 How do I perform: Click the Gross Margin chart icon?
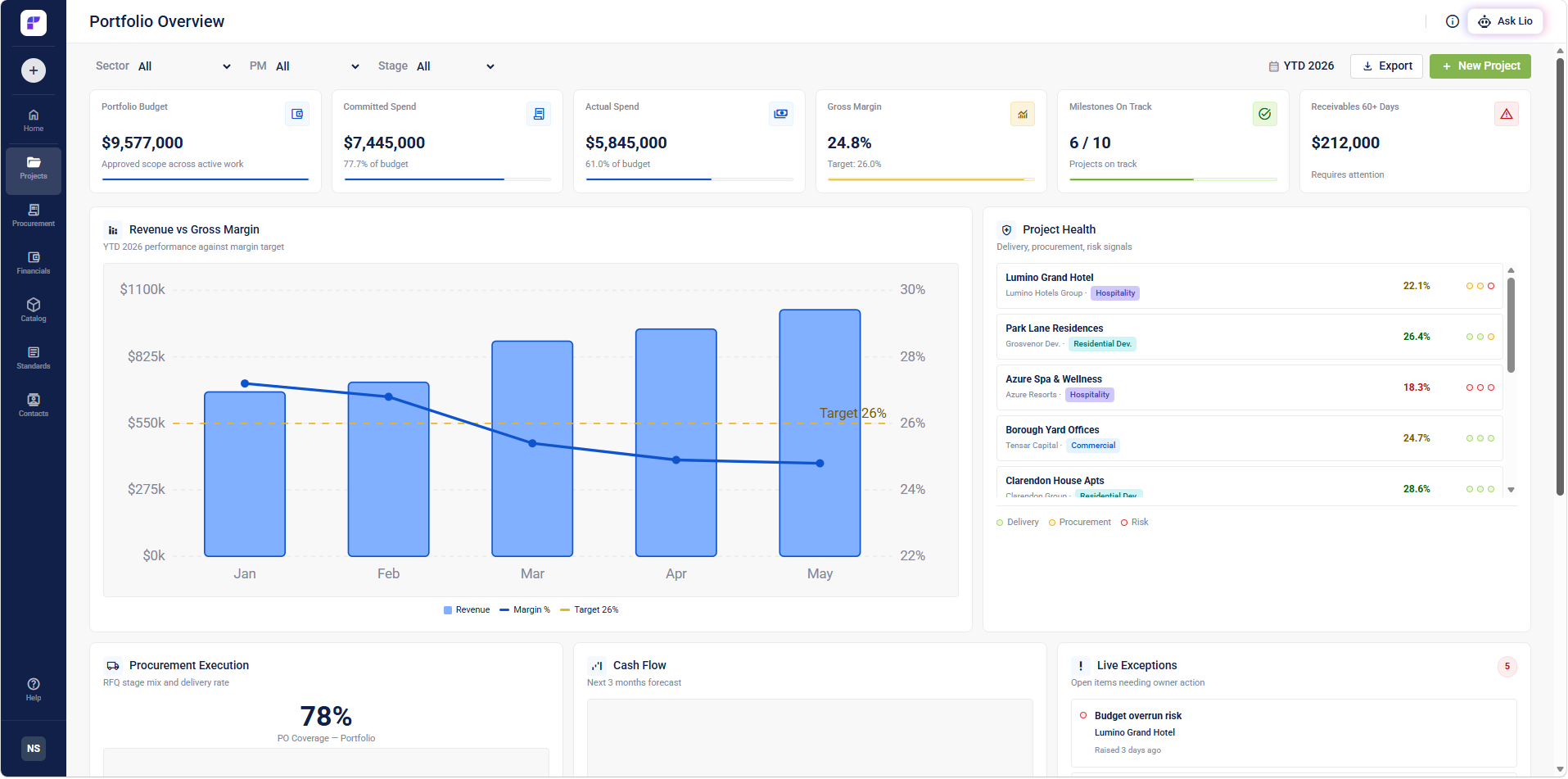click(1023, 114)
